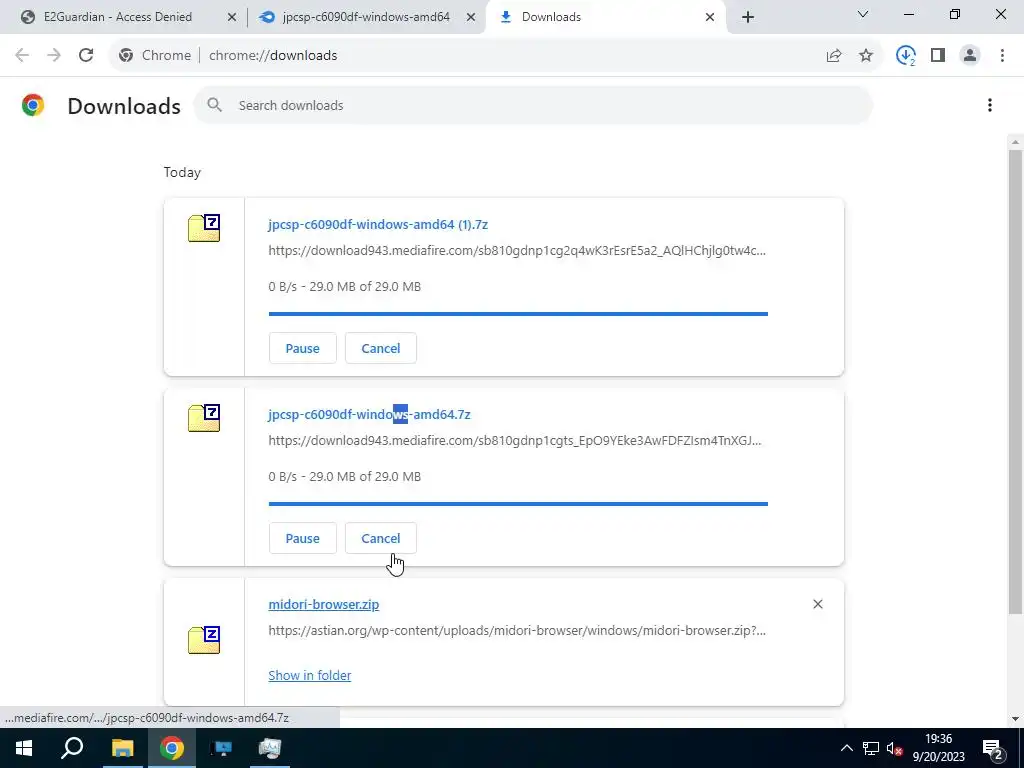Open the notification center icon
Viewport: 1024px width, 768px height.
tap(992, 748)
